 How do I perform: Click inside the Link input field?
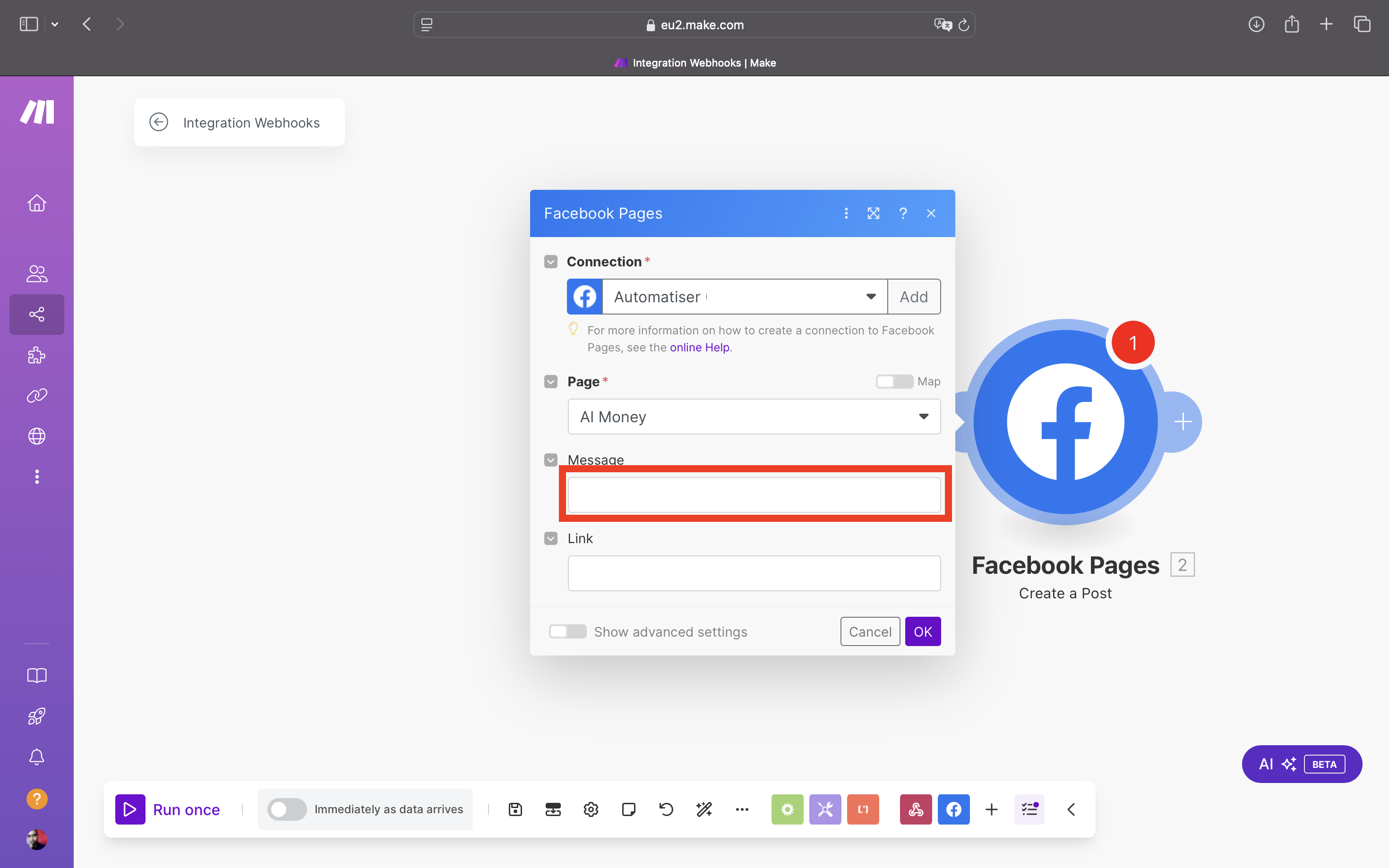click(x=754, y=573)
